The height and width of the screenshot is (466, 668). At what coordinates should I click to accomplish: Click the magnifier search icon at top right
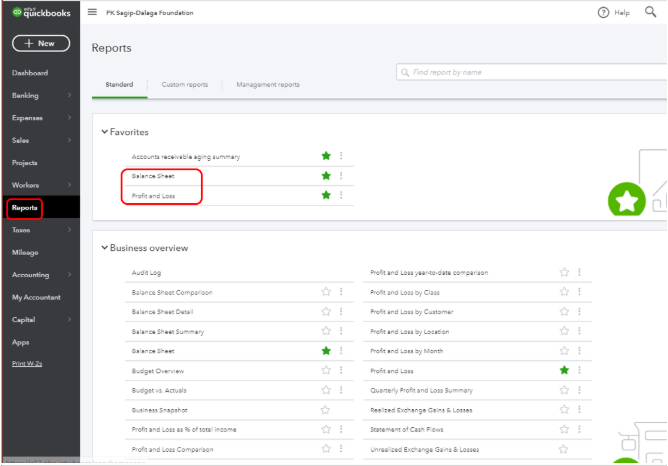click(x=651, y=12)
